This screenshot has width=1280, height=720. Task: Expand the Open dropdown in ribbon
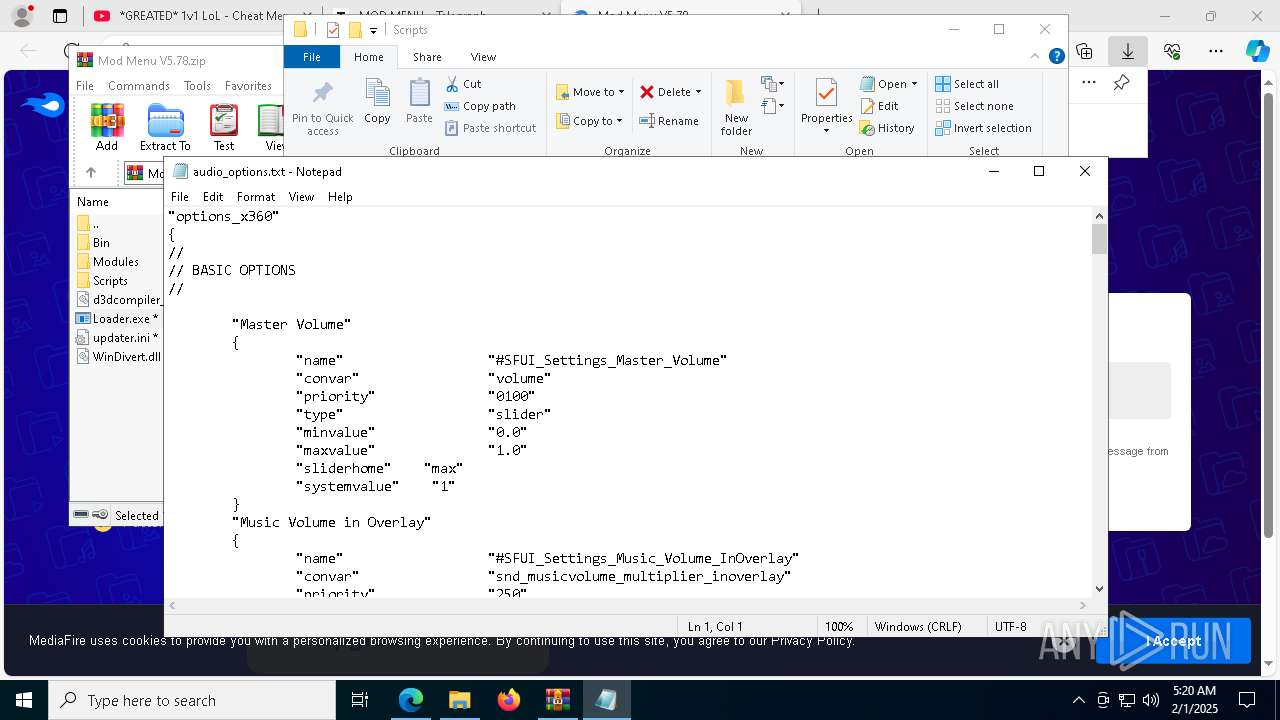pos(914,84)
